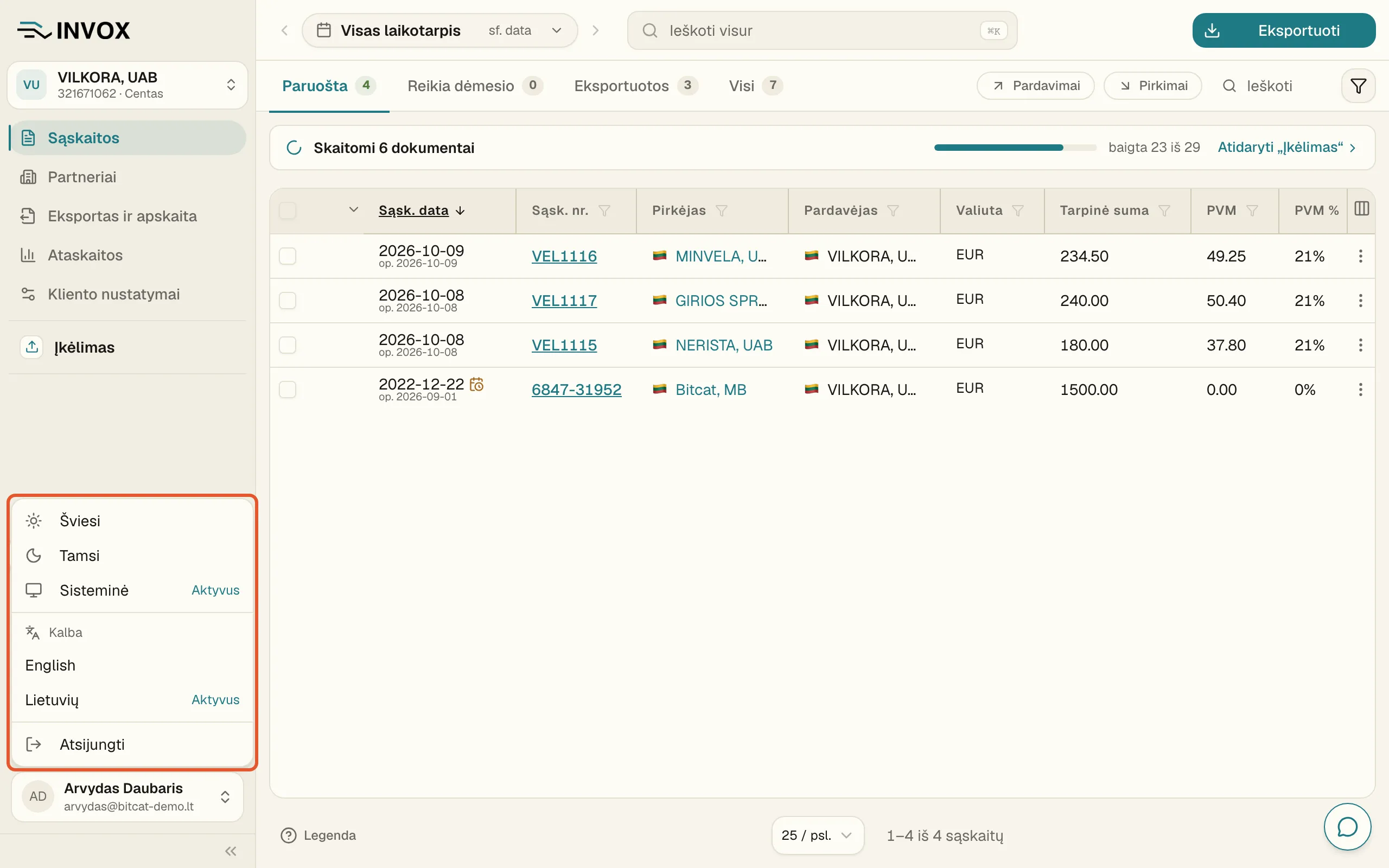
Task: Open the chat support bubble icon
Action: tap(1347, 827)
